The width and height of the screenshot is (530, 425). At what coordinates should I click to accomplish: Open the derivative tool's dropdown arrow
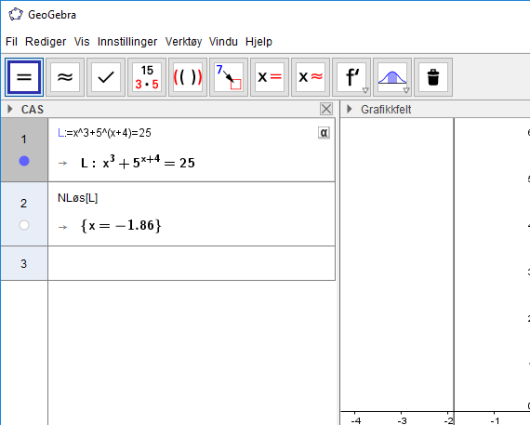[365, 90]
